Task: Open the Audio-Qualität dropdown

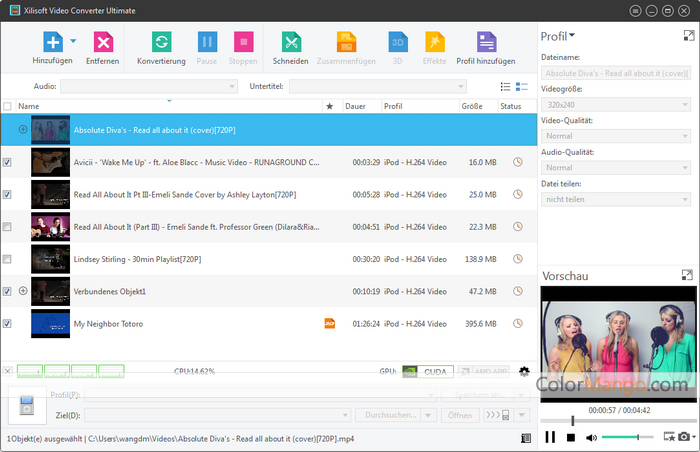Action: point(616,167)
